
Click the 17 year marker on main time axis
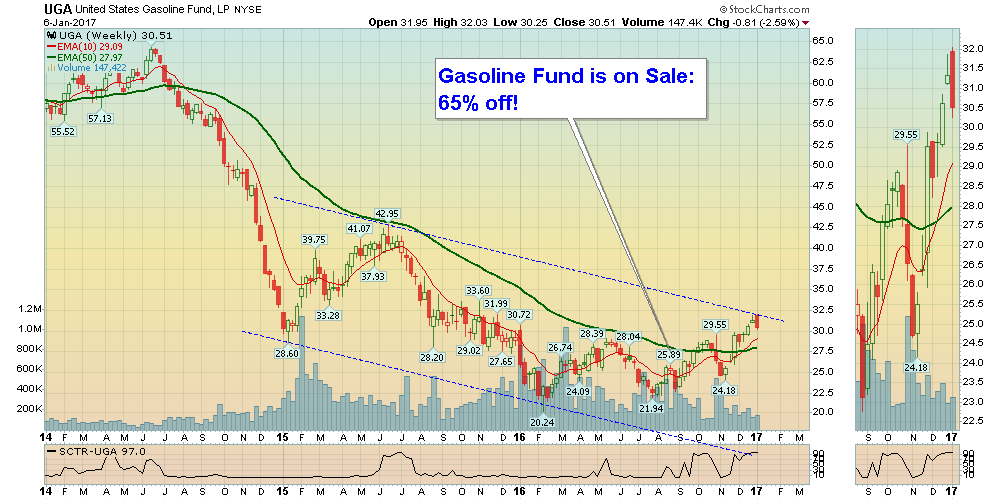coord(757,437)
